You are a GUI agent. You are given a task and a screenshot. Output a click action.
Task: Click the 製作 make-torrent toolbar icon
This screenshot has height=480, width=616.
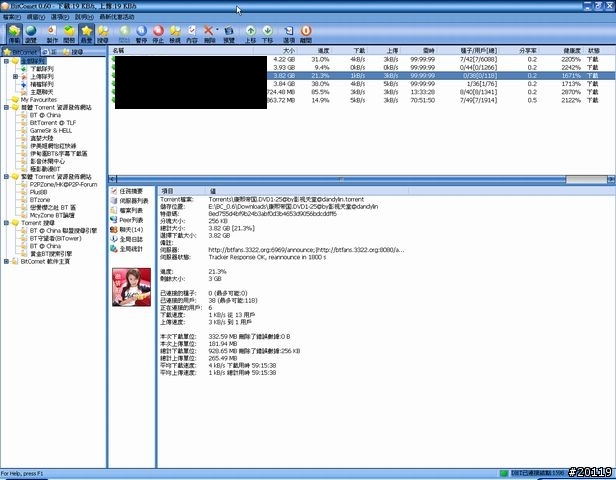coord(52,34)
